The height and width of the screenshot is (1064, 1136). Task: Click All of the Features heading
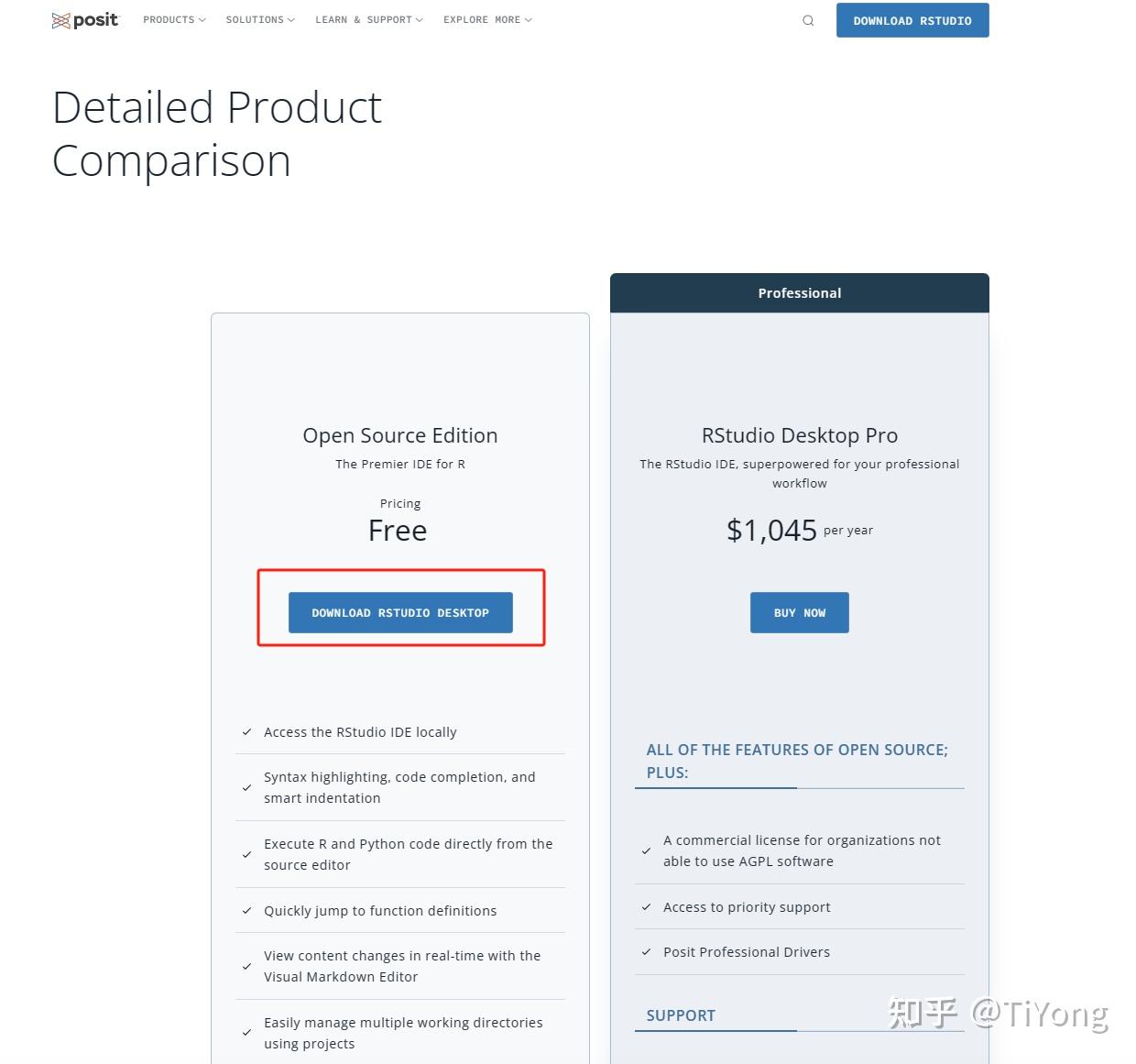pos(797,761)
